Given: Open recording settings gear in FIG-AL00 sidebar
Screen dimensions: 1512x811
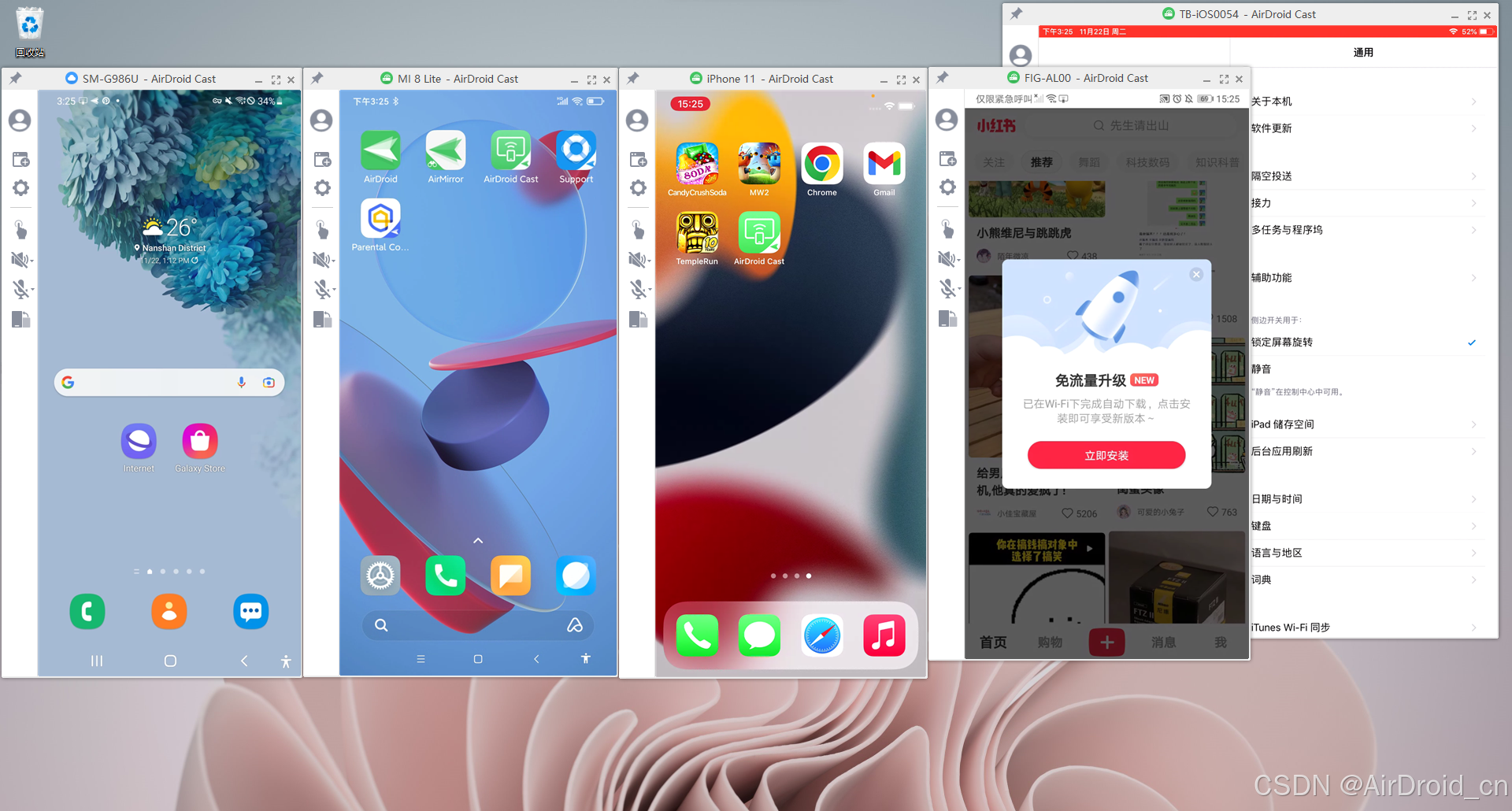Looking at the screenshot, I should tap(947, 187).
